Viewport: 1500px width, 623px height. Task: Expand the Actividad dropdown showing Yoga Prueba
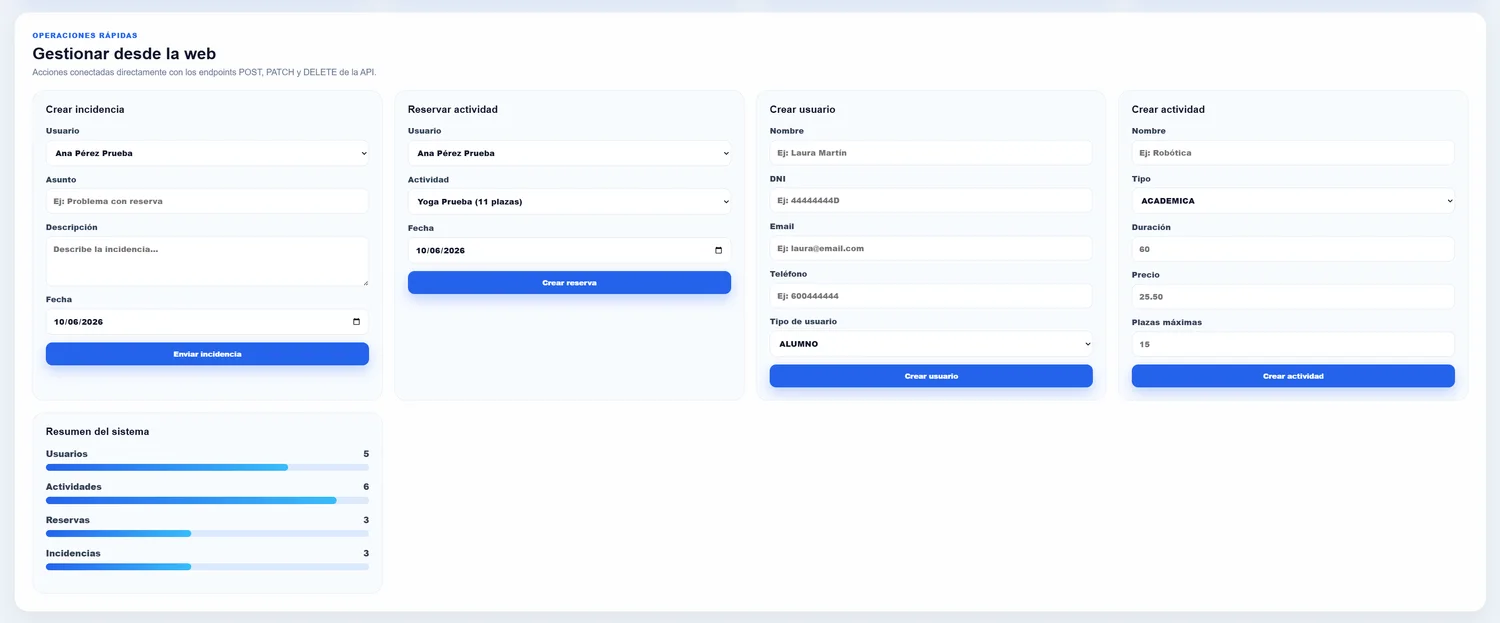pos(569,201)
